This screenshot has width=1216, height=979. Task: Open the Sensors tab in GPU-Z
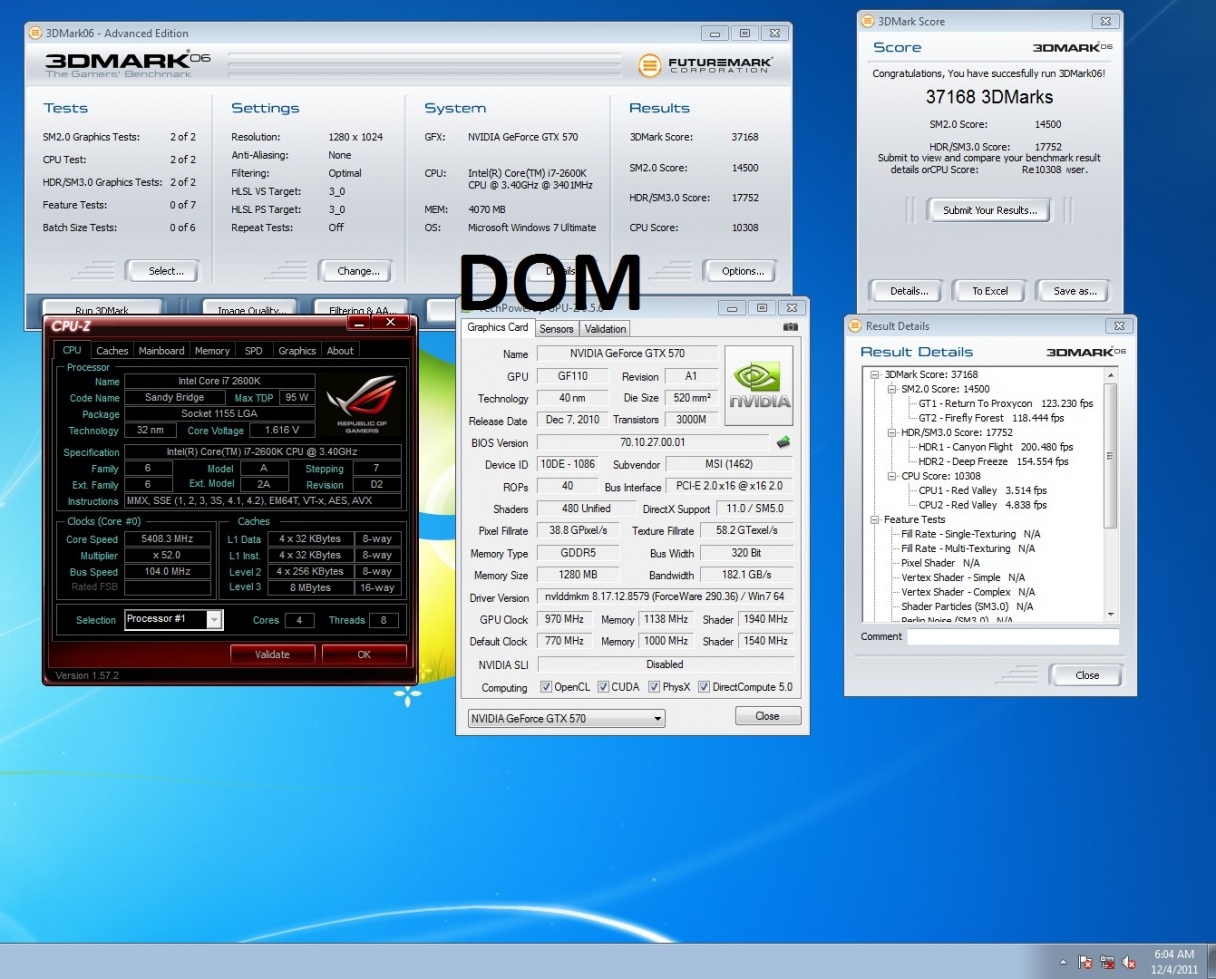[556, 328]
